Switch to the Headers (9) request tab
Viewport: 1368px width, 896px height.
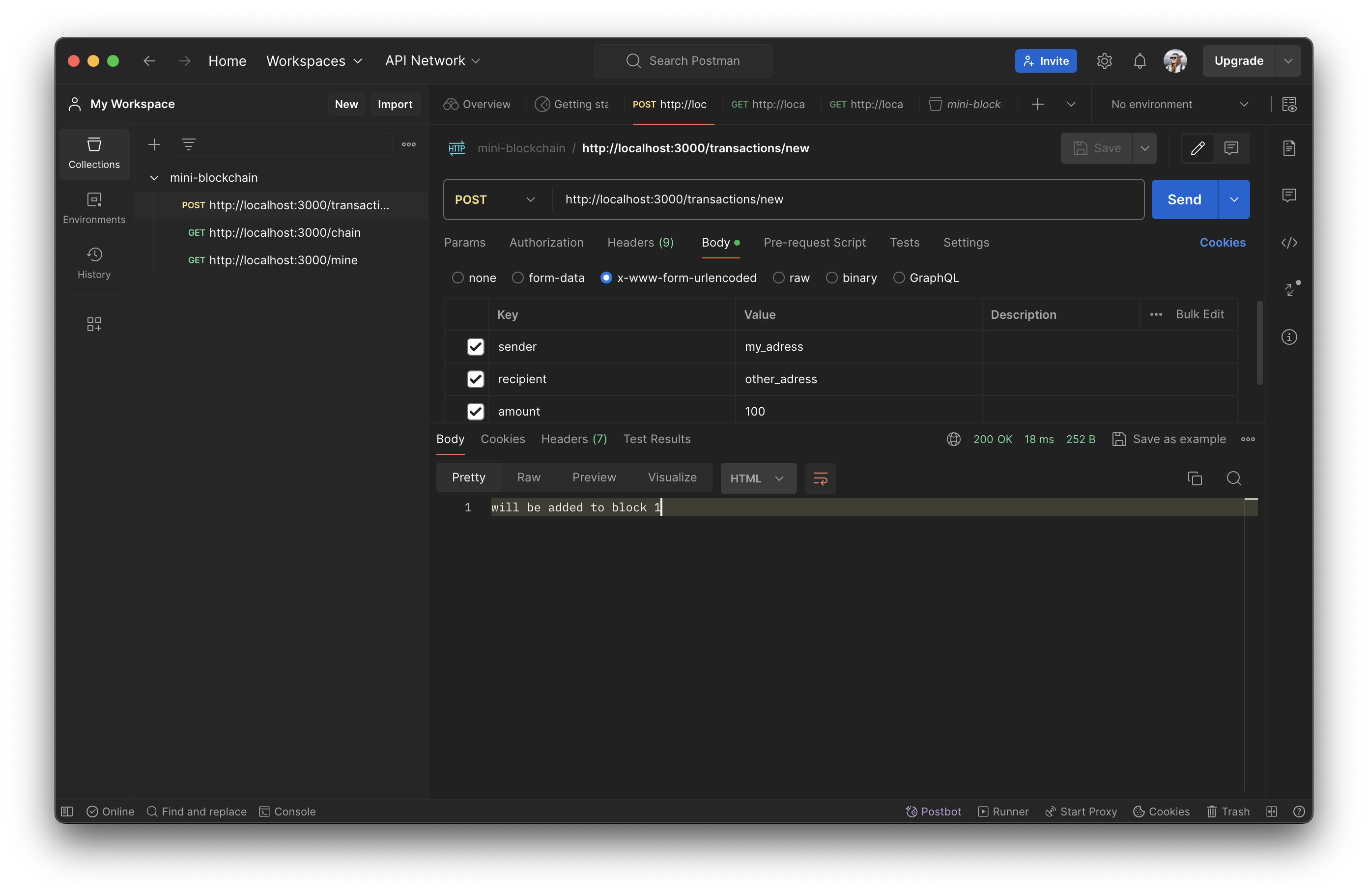tap(640, 243)
